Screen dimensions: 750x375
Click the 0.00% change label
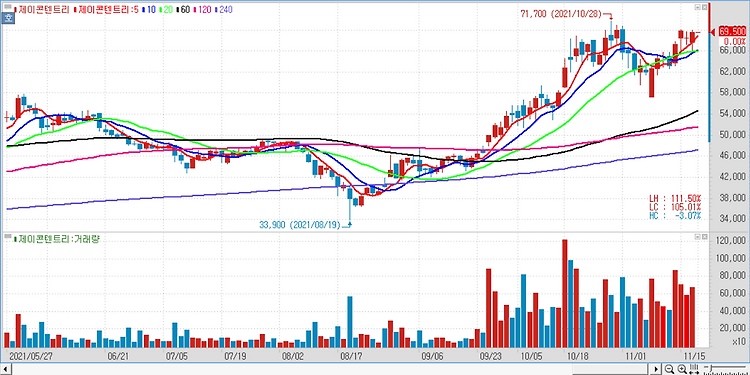734,42
